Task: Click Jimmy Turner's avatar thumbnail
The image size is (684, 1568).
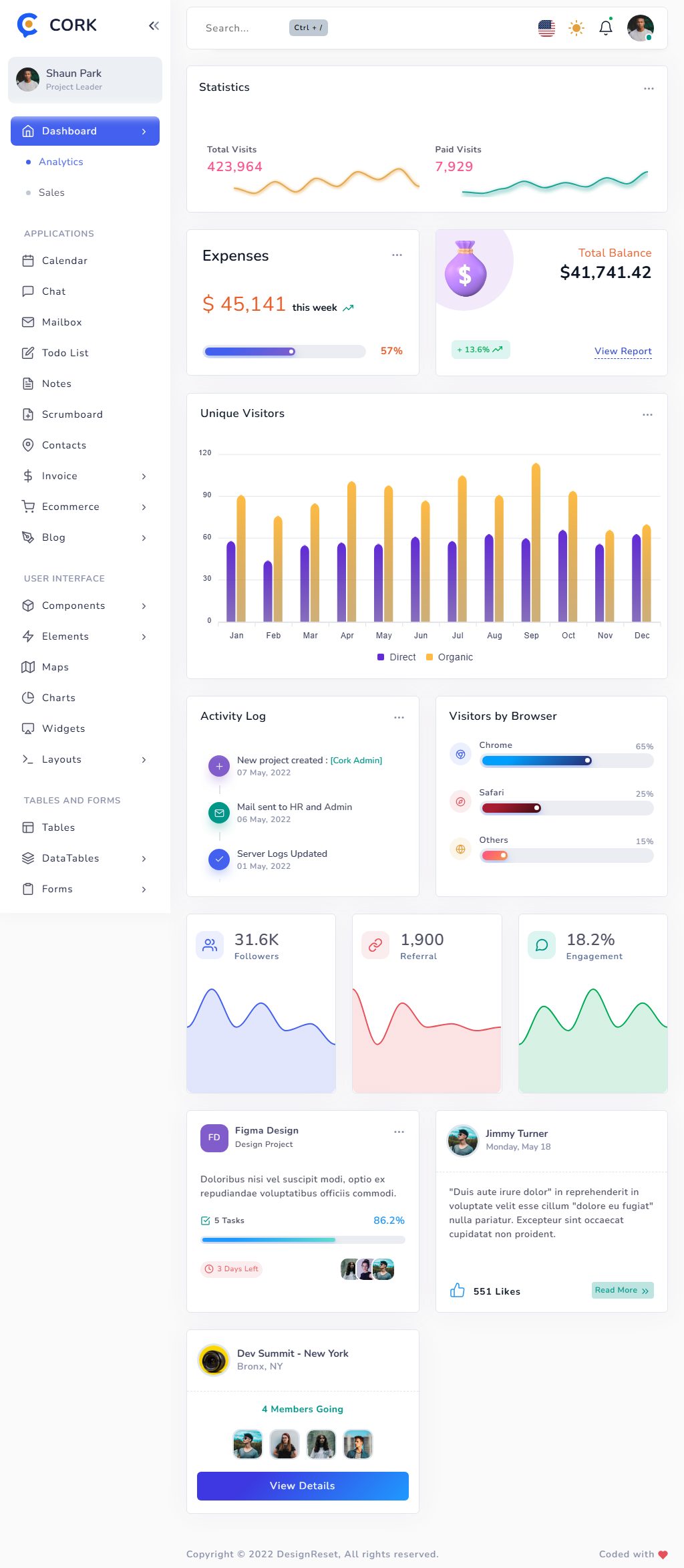Action: coord(462,1140)
